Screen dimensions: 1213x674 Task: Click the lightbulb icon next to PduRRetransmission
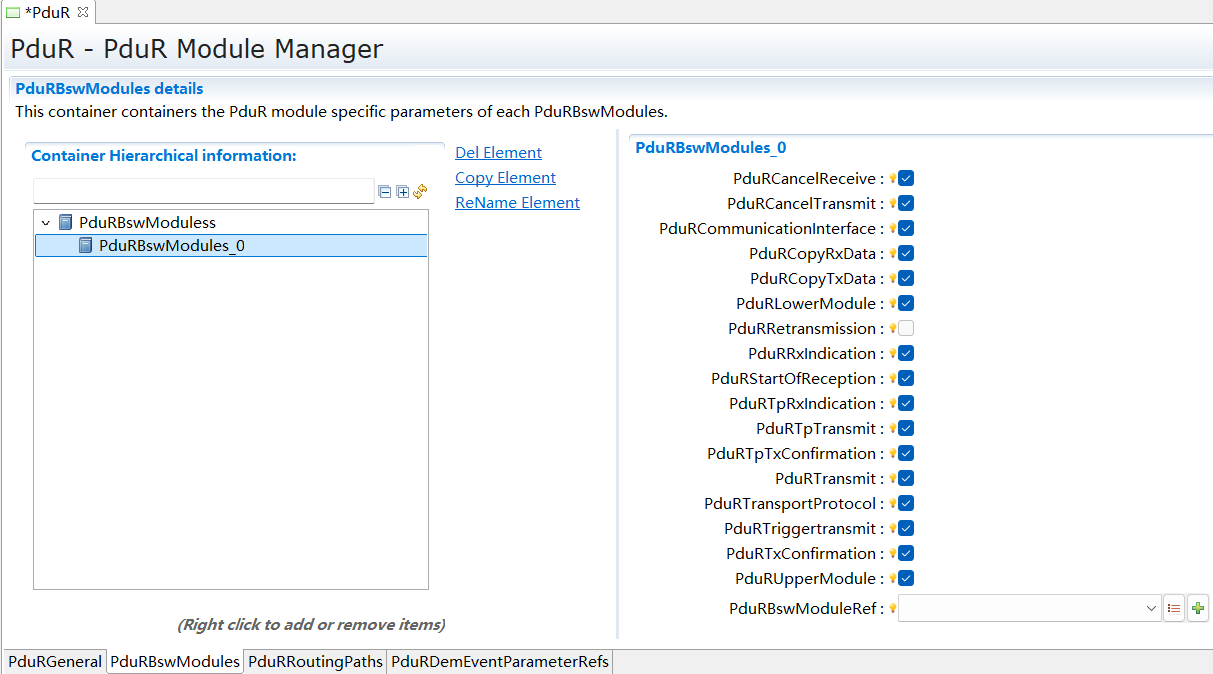pyautogui.click(x=893, y=328)
